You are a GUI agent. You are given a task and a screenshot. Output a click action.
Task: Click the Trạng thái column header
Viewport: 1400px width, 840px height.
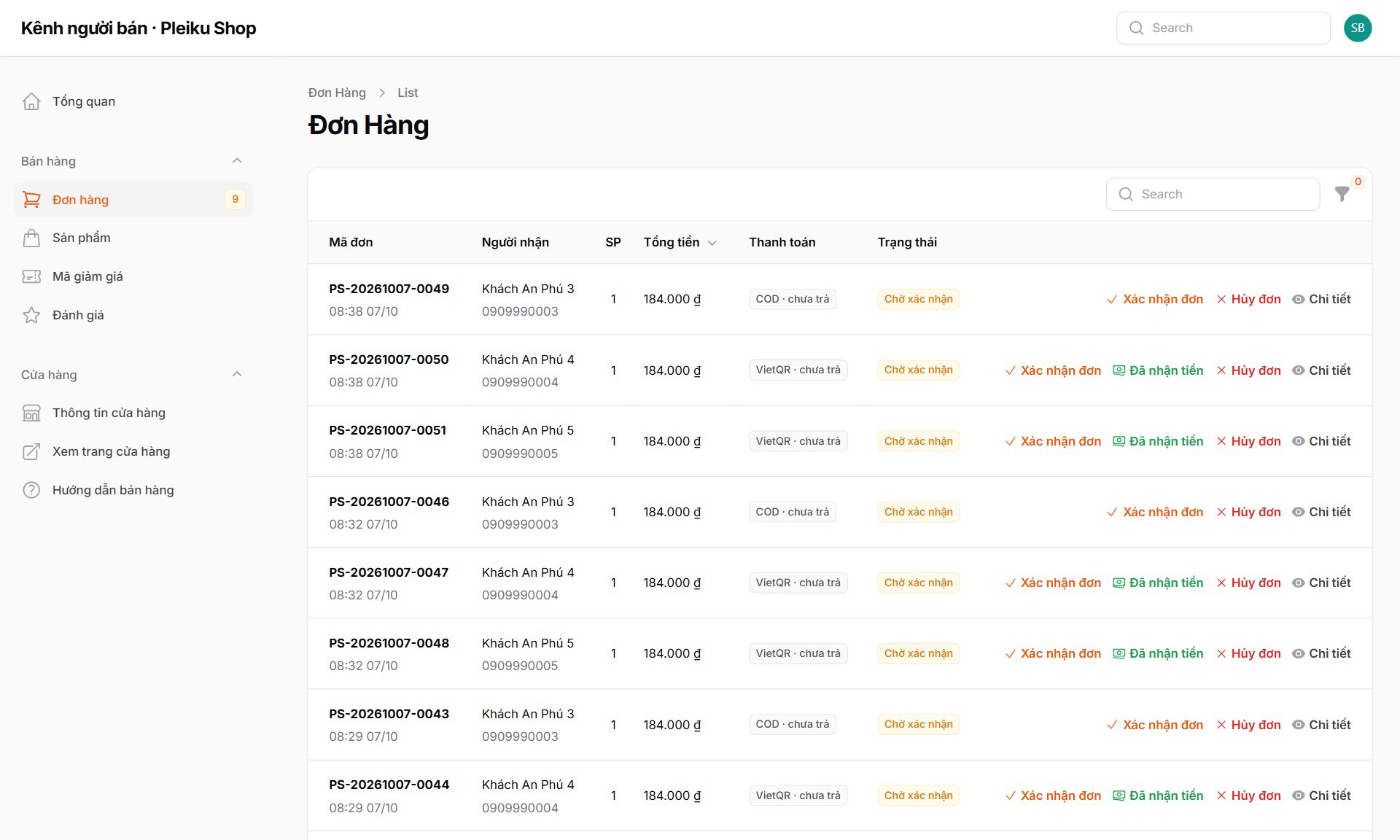tap(907, 242)
